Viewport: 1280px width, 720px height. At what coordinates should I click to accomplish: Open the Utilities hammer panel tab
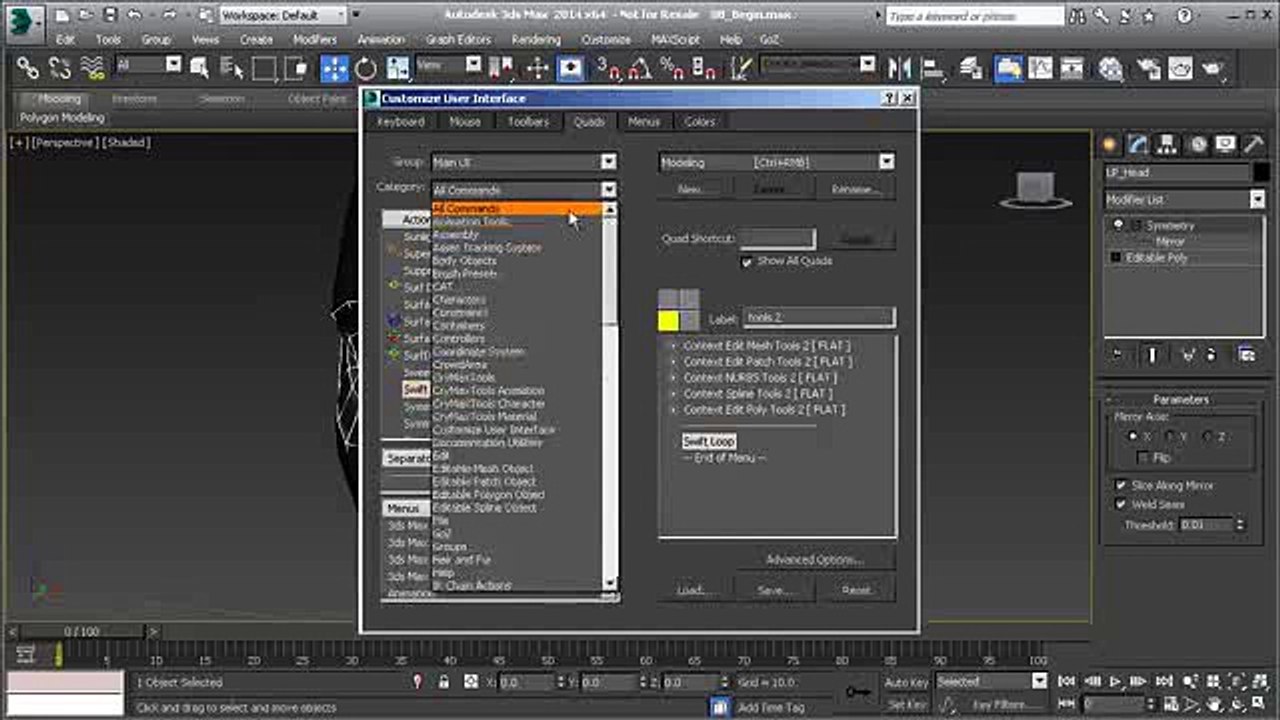pos(1254,144)
